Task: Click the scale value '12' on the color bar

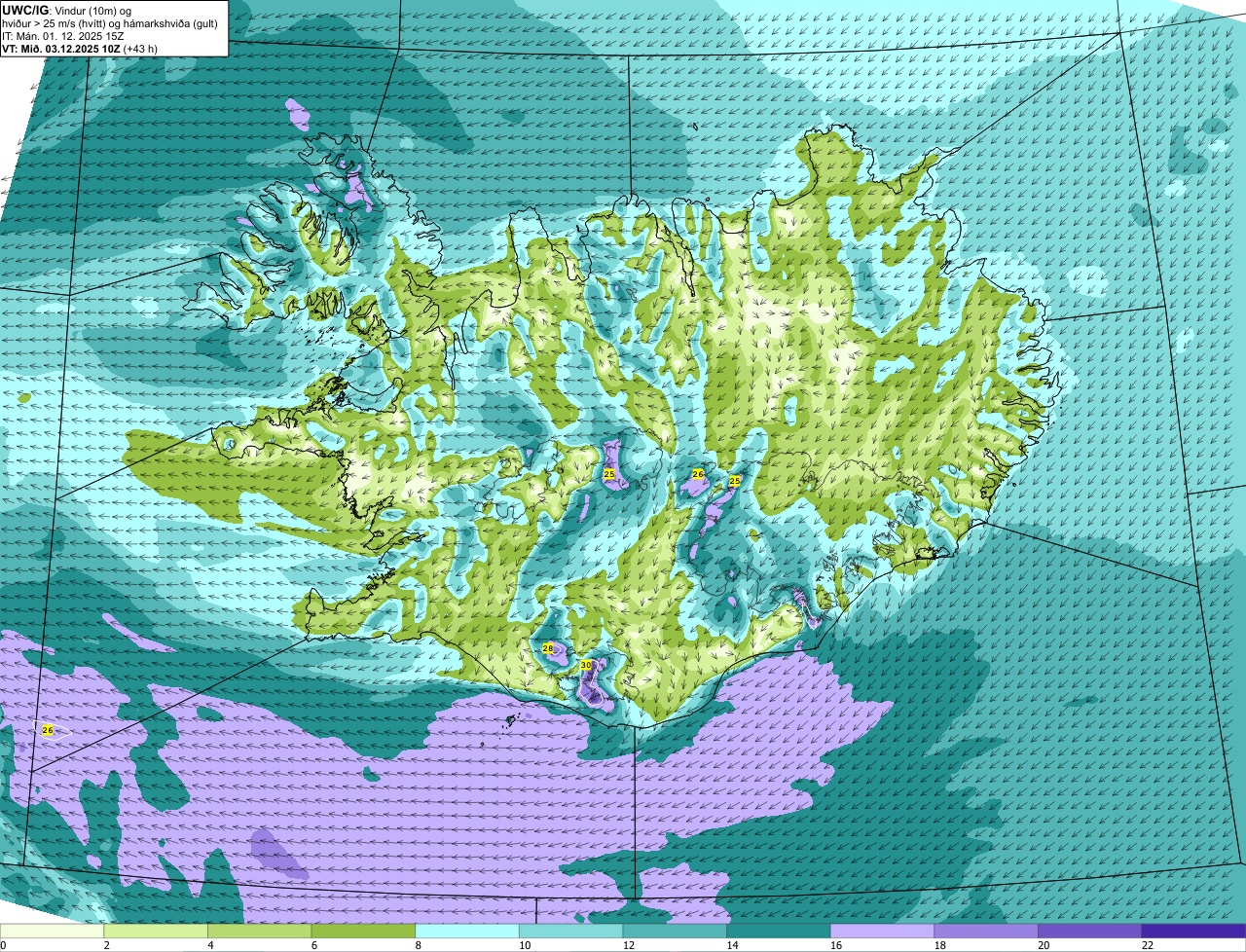Action: click(628, 945)
